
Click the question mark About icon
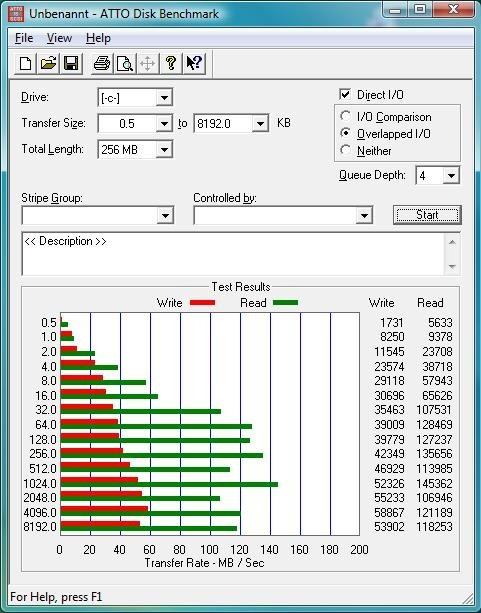pyautogui.click(x=171, y=63)
